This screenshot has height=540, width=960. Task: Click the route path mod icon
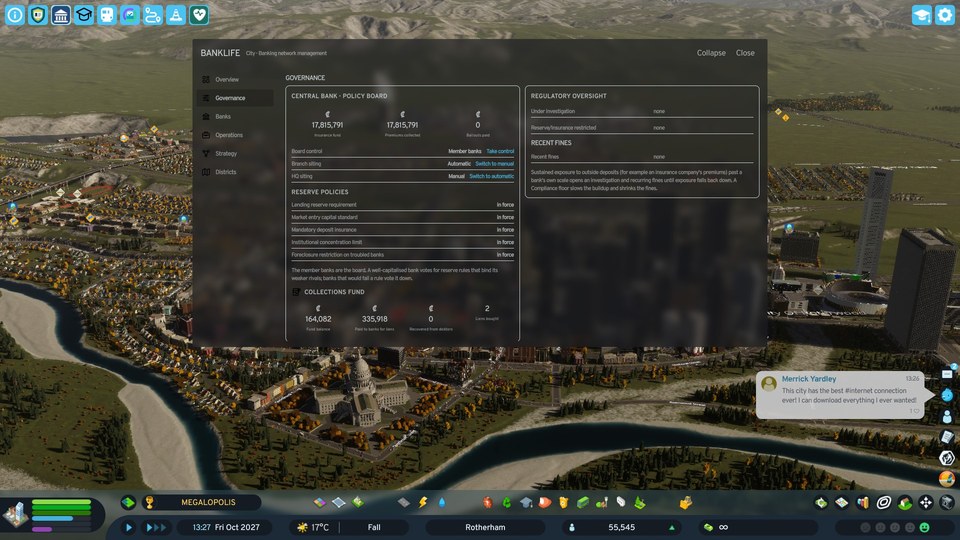point(153,15)
